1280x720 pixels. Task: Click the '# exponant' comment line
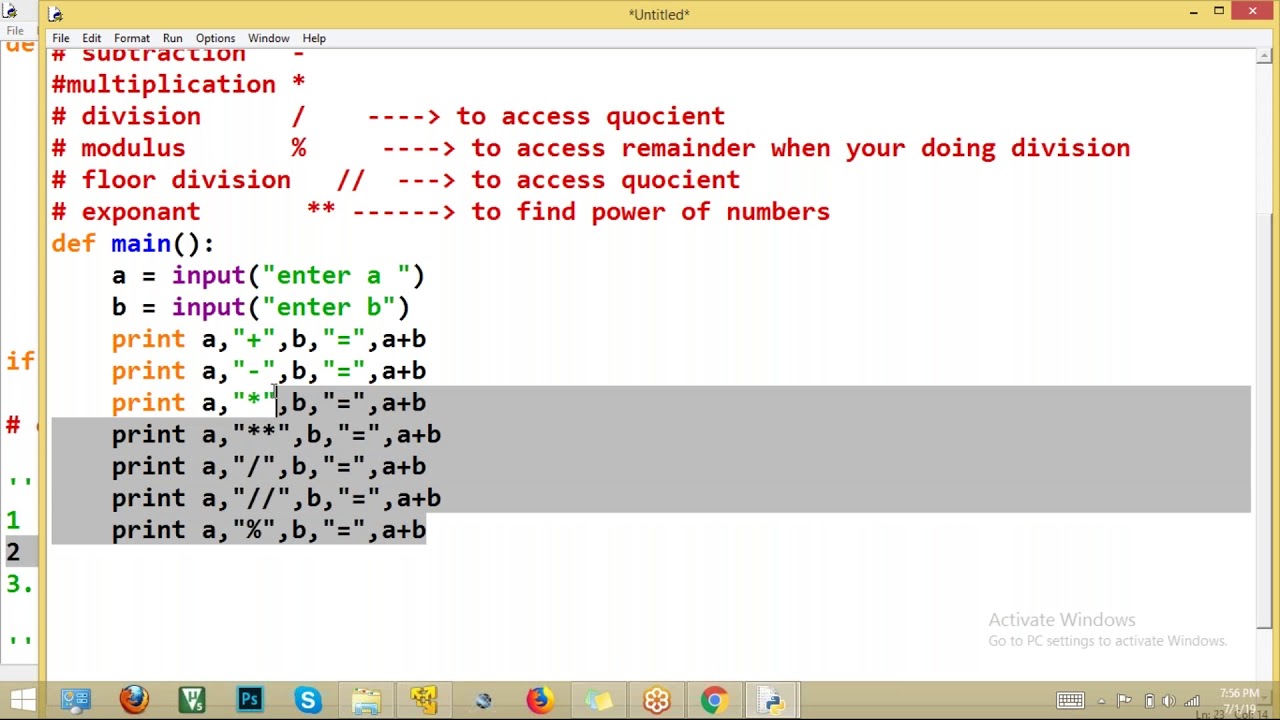tap(440, 213)
